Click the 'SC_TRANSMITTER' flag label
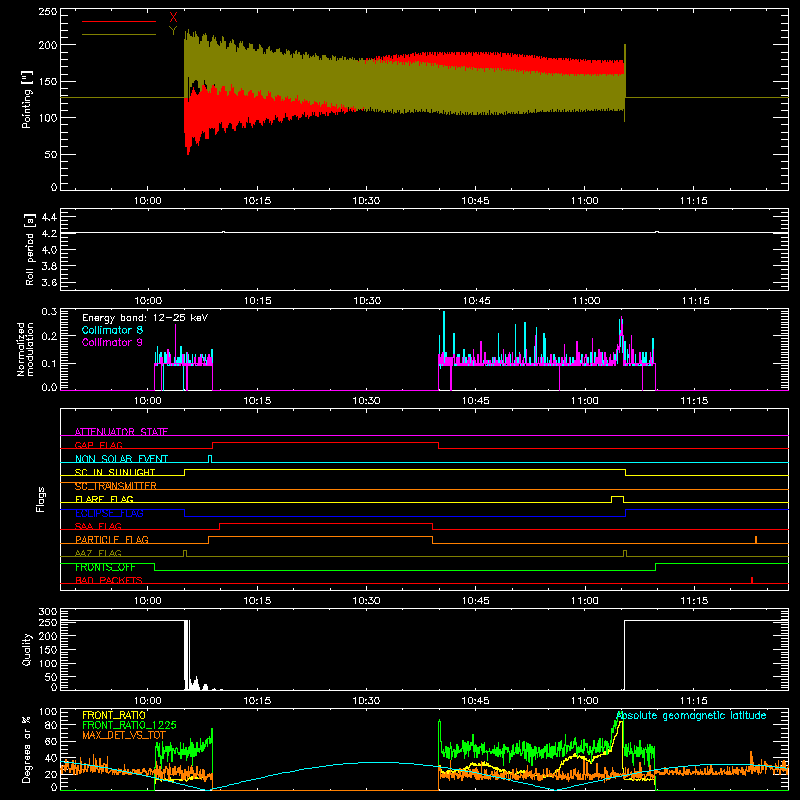This screenshot has height=800, width=800. pos(116,486)
